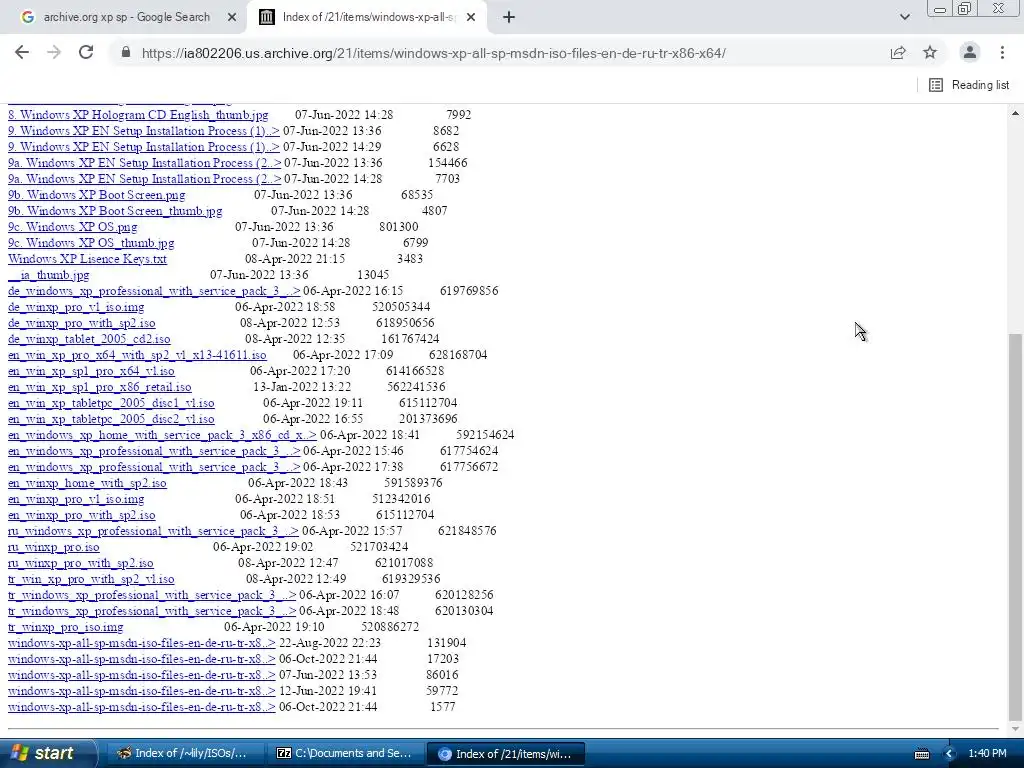Click the file size 520886272

(x=390, y=627)
